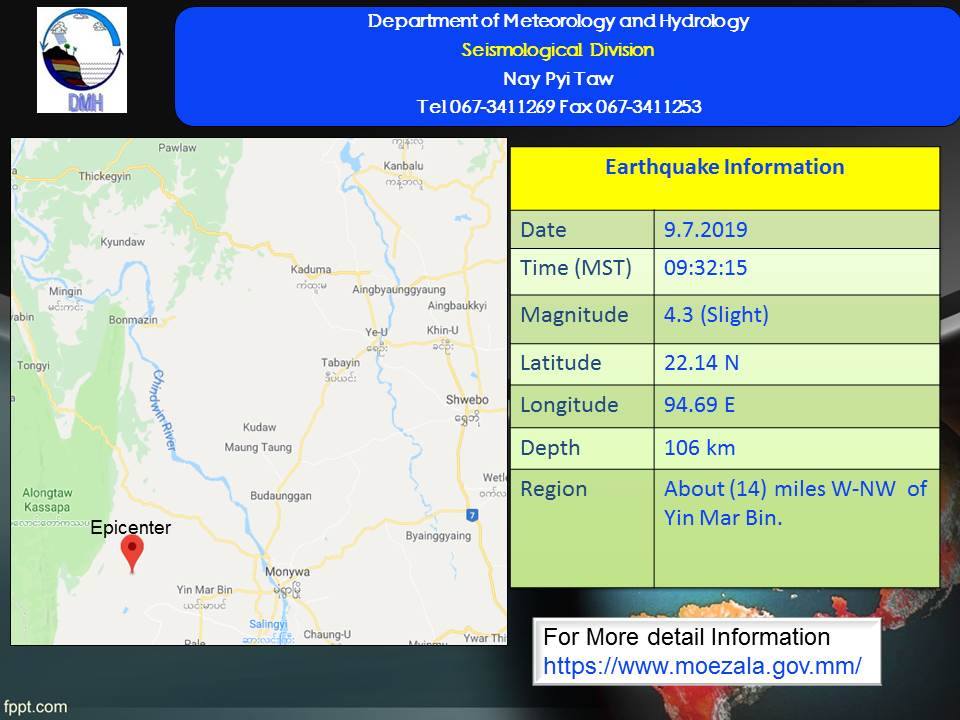This screenshot has height=720, width=960.
Task: Click 'For More detail Information' text
Action: [686, 637]
